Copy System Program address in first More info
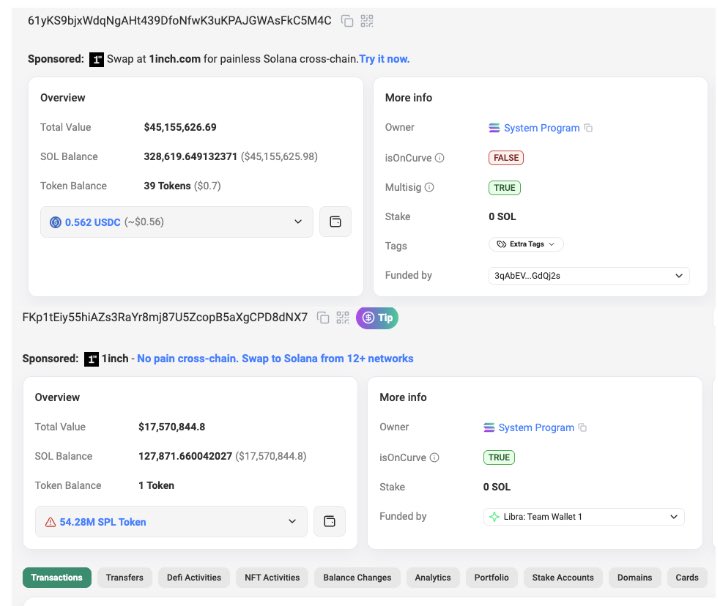Image resolution: width=718 pixels, height=606 pixels. (588, 128)
